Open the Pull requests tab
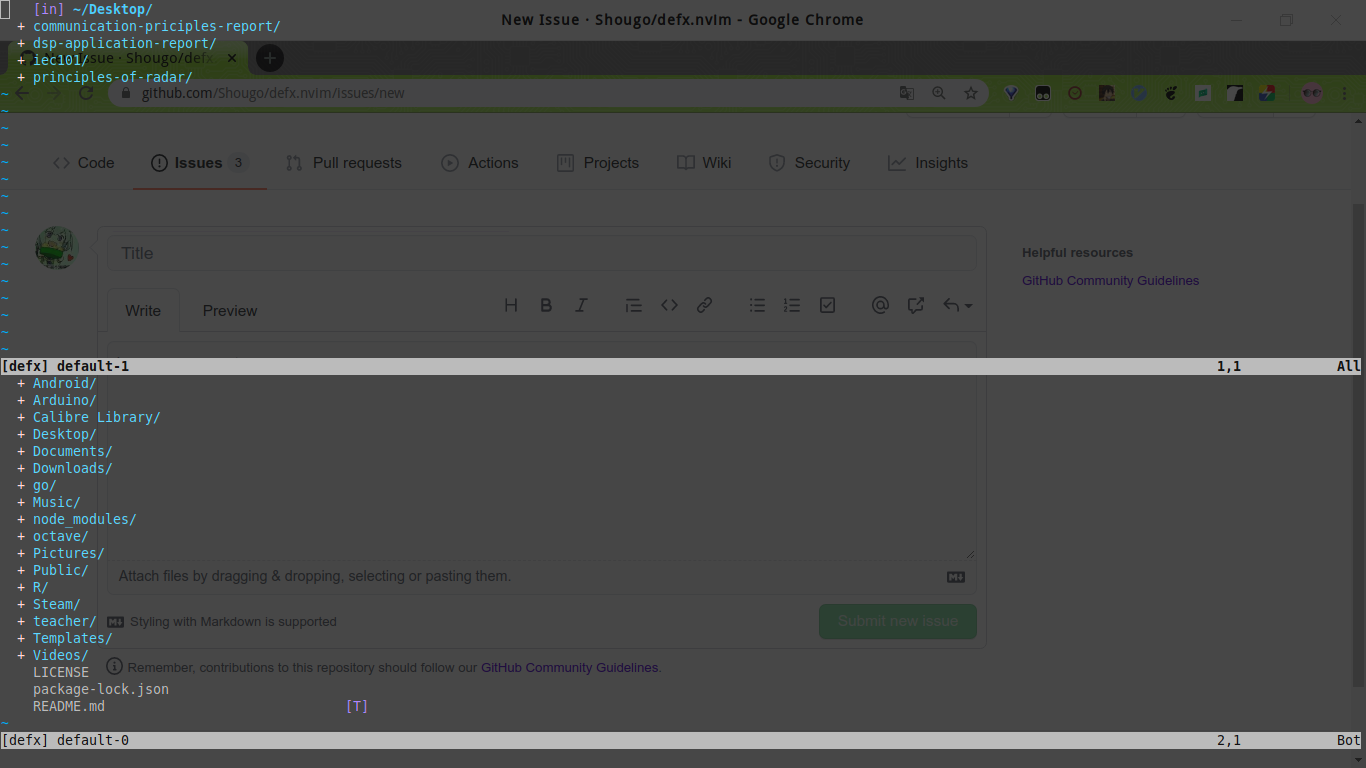1366x768 pixels. [344, 163]
